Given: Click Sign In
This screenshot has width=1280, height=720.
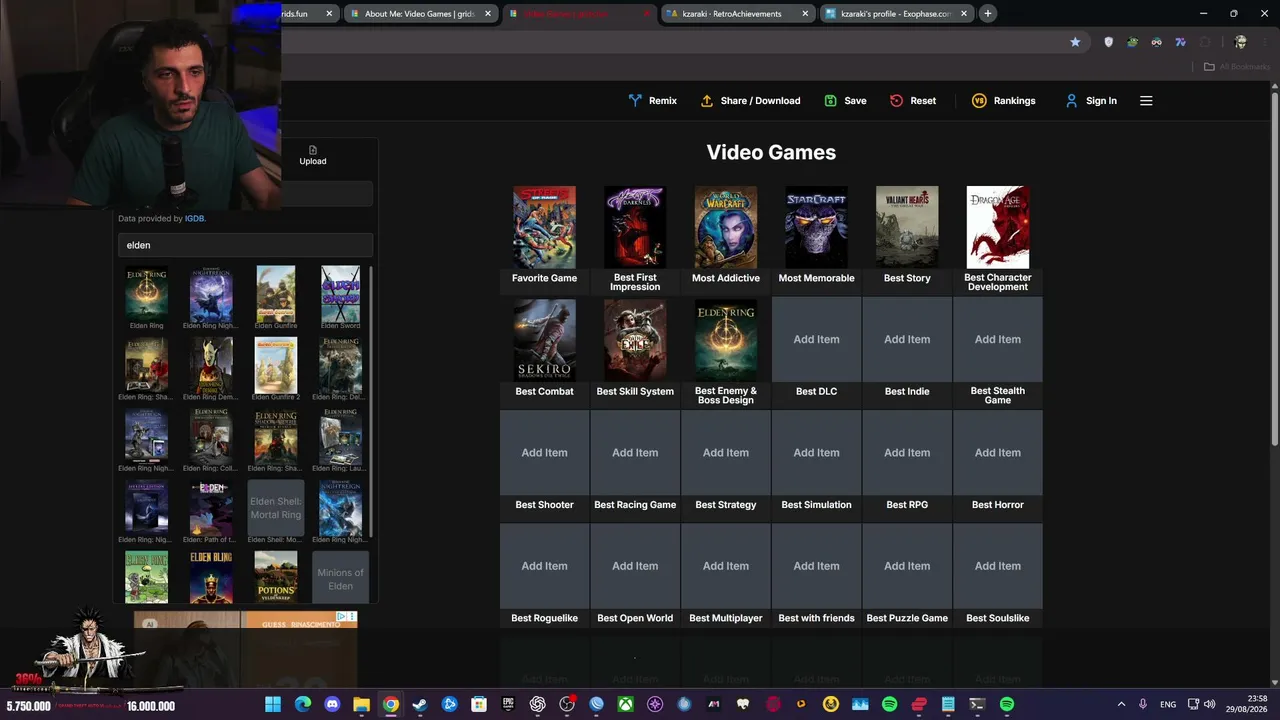Looking at the screenshot, I should pyautogui.click(x=1091, y=101).
